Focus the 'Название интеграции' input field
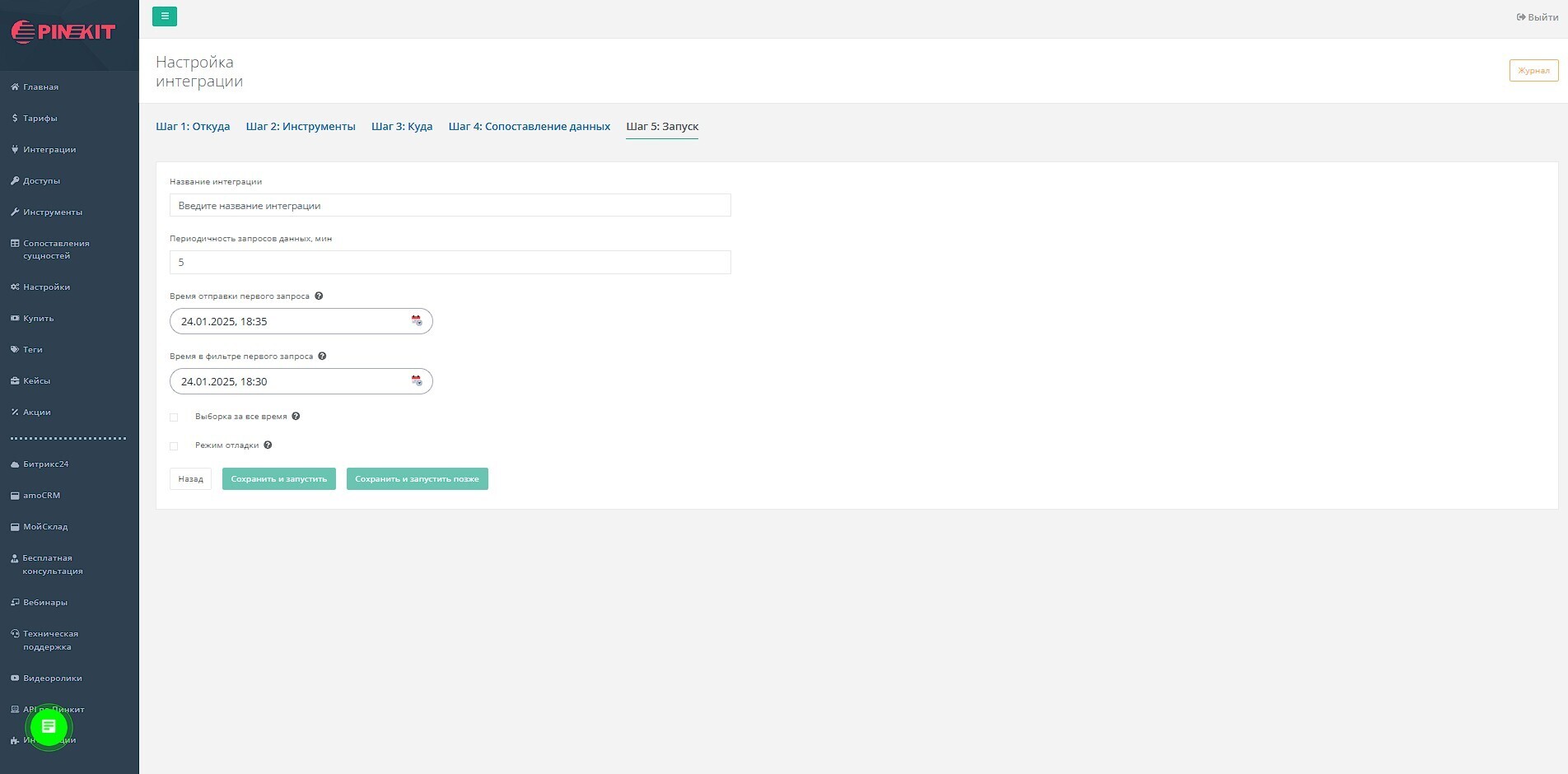 (450, 206)
